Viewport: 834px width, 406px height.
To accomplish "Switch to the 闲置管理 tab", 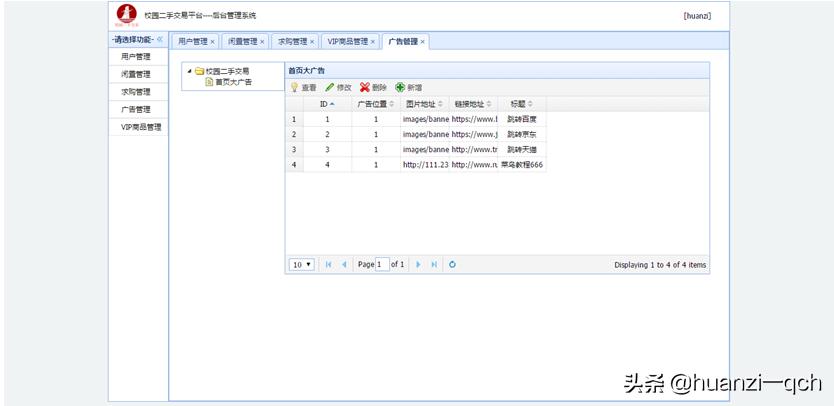I will tap(243, 42).
